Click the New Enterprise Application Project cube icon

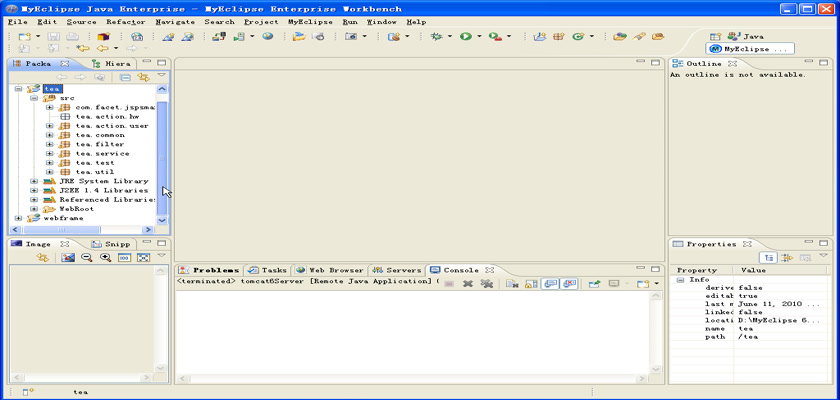pos(103,36)
